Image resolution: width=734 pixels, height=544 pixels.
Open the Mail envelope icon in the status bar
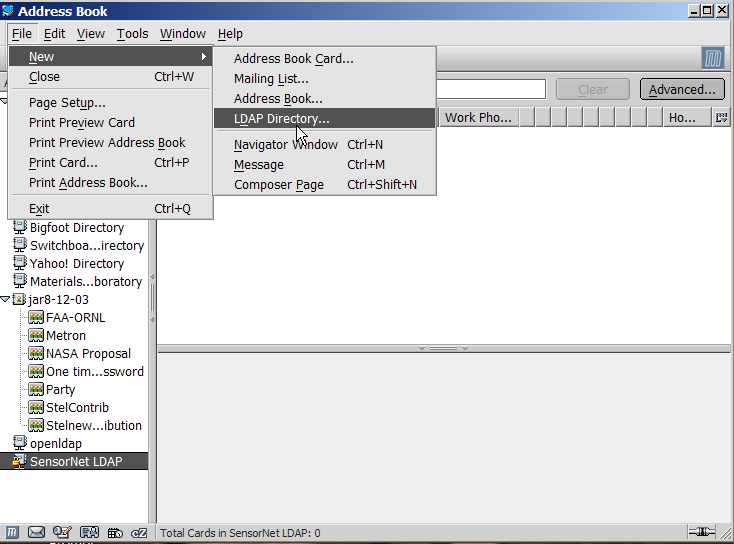36,532
